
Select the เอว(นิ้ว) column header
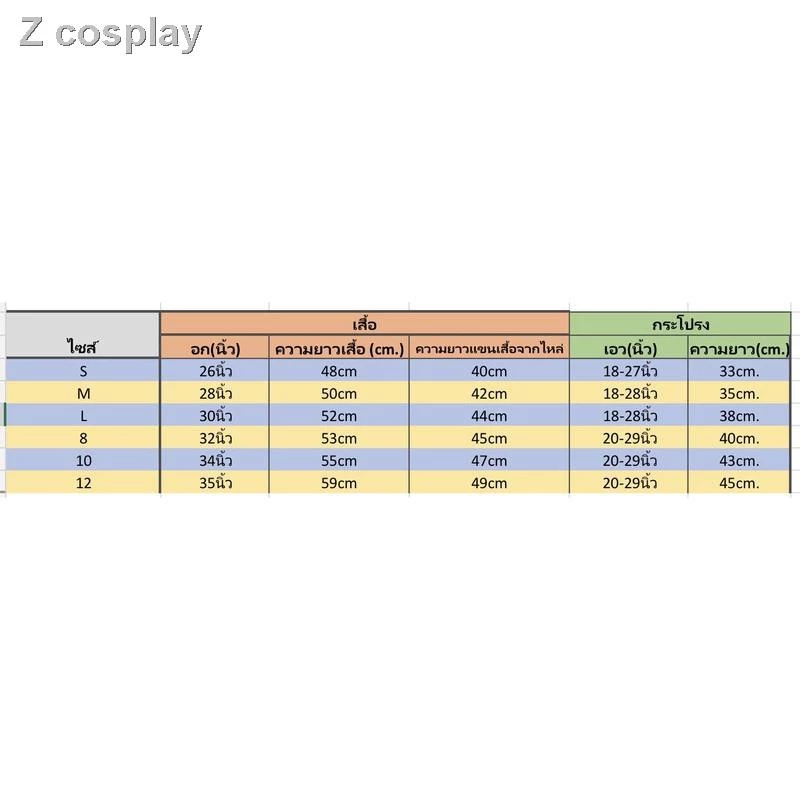(629, 347)
